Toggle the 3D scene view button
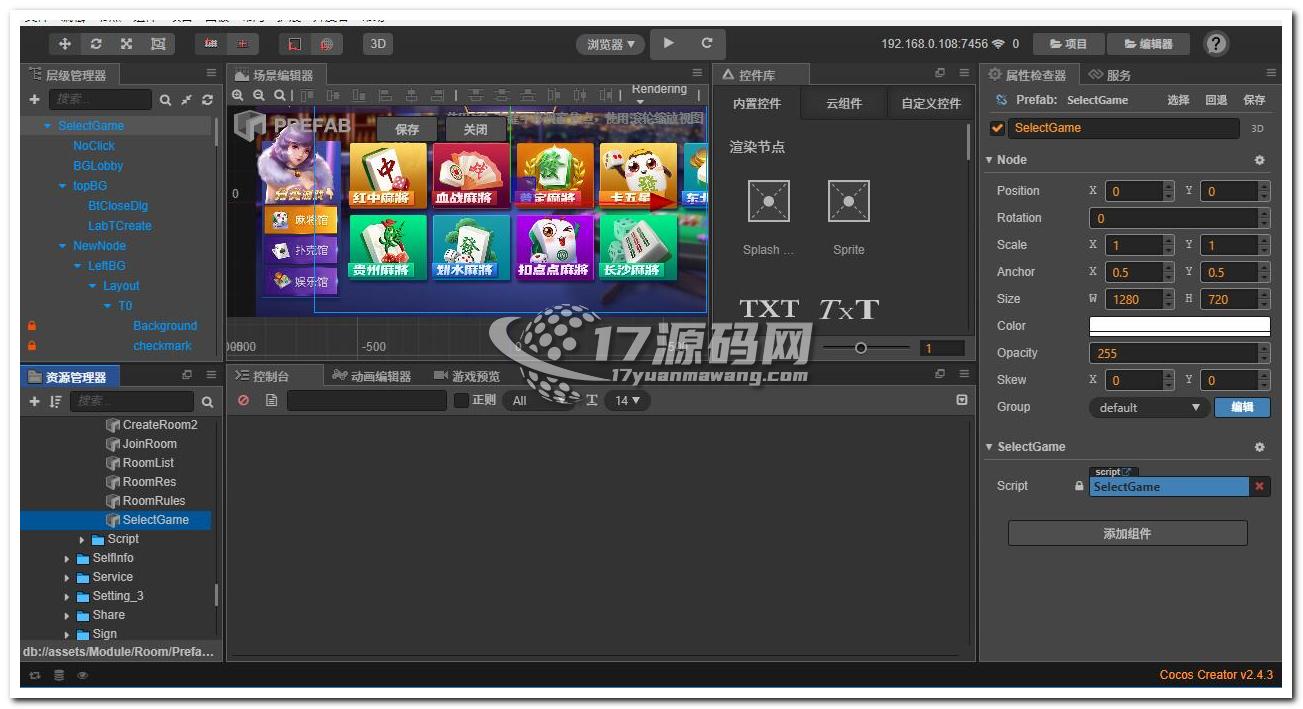 (x=378, y=44)
